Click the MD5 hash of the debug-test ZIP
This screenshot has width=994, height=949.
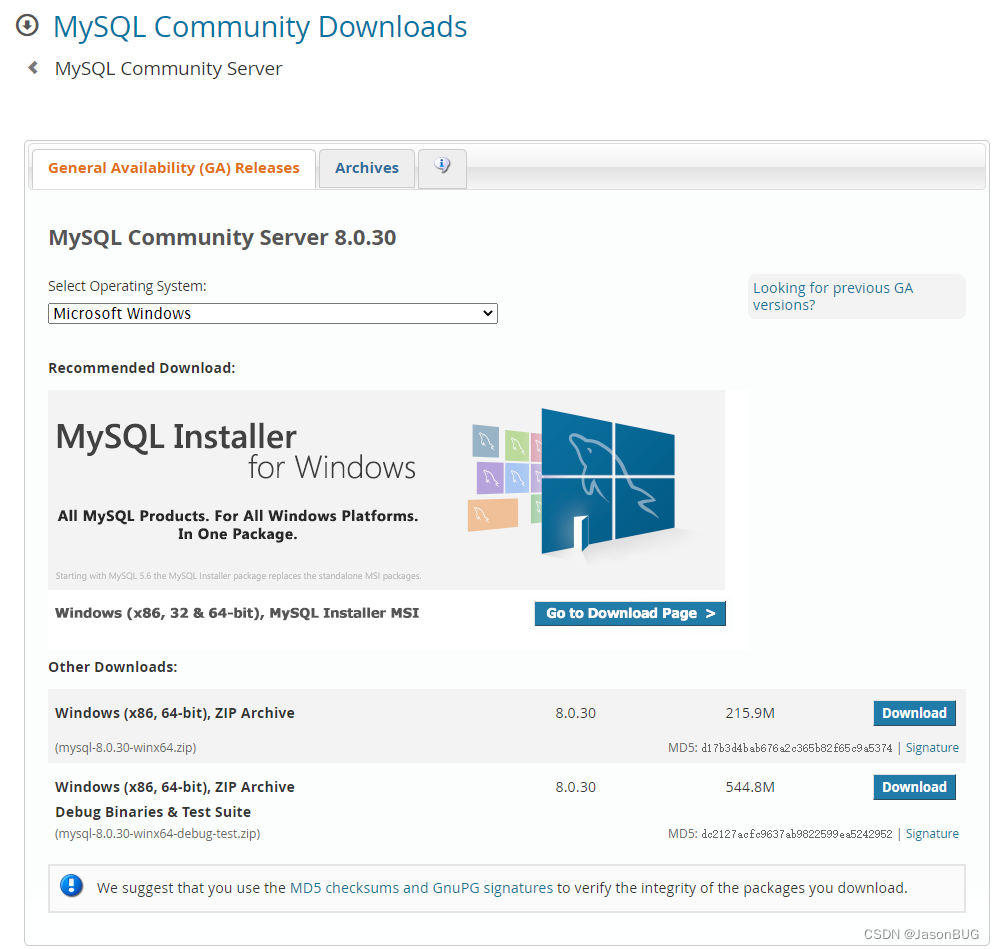[796, 834]
